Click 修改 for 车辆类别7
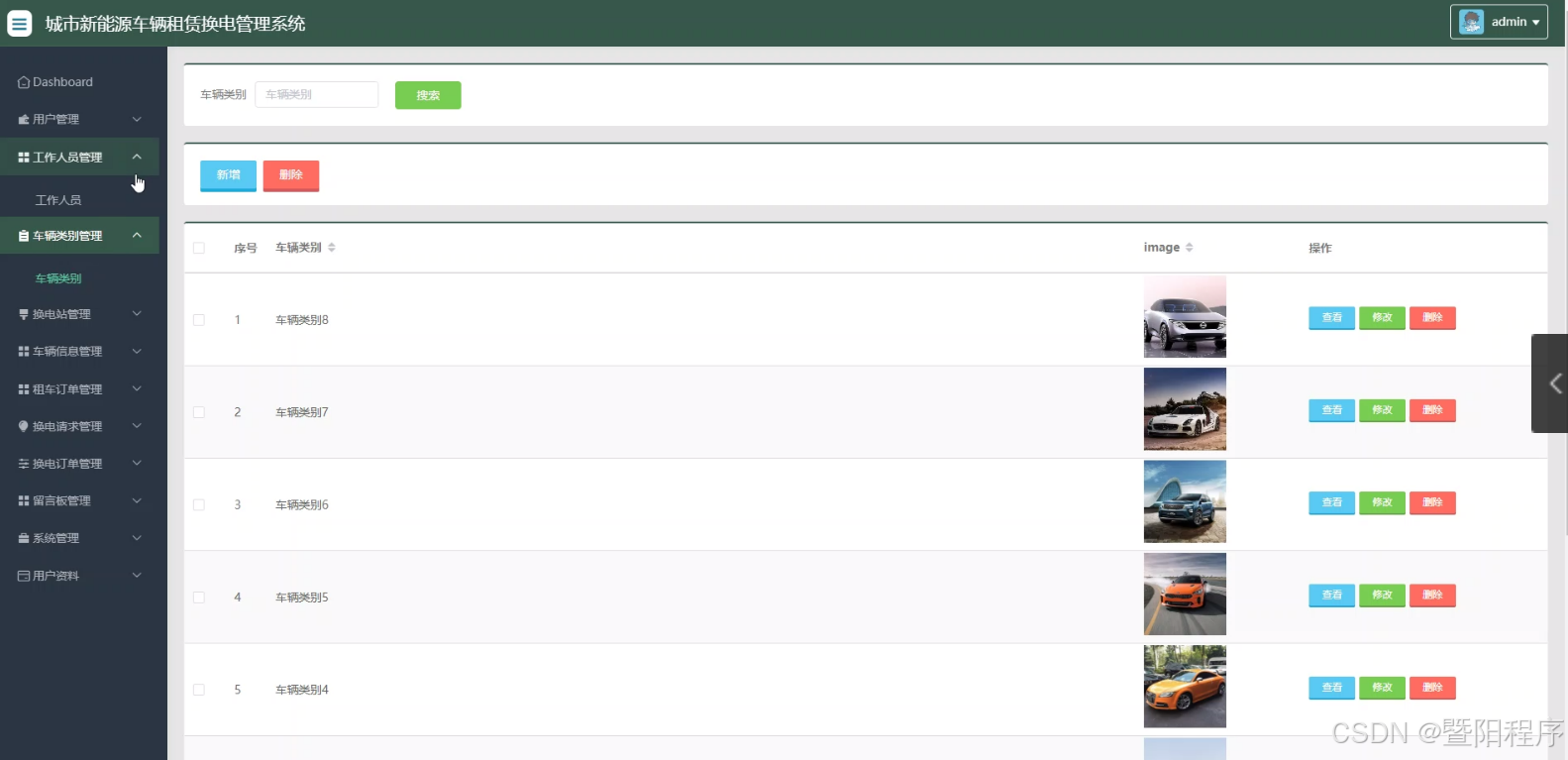 pos(1382,410)
